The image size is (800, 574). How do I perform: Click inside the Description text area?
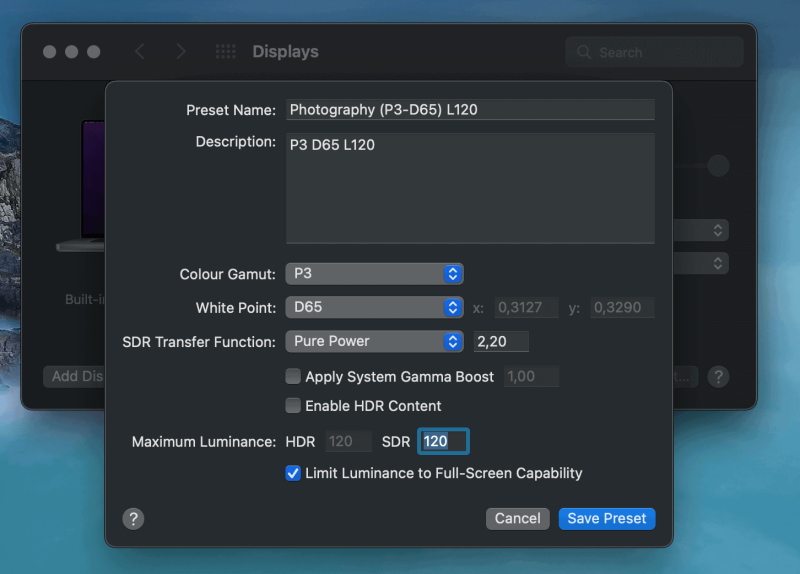click(x=470, y=188)
